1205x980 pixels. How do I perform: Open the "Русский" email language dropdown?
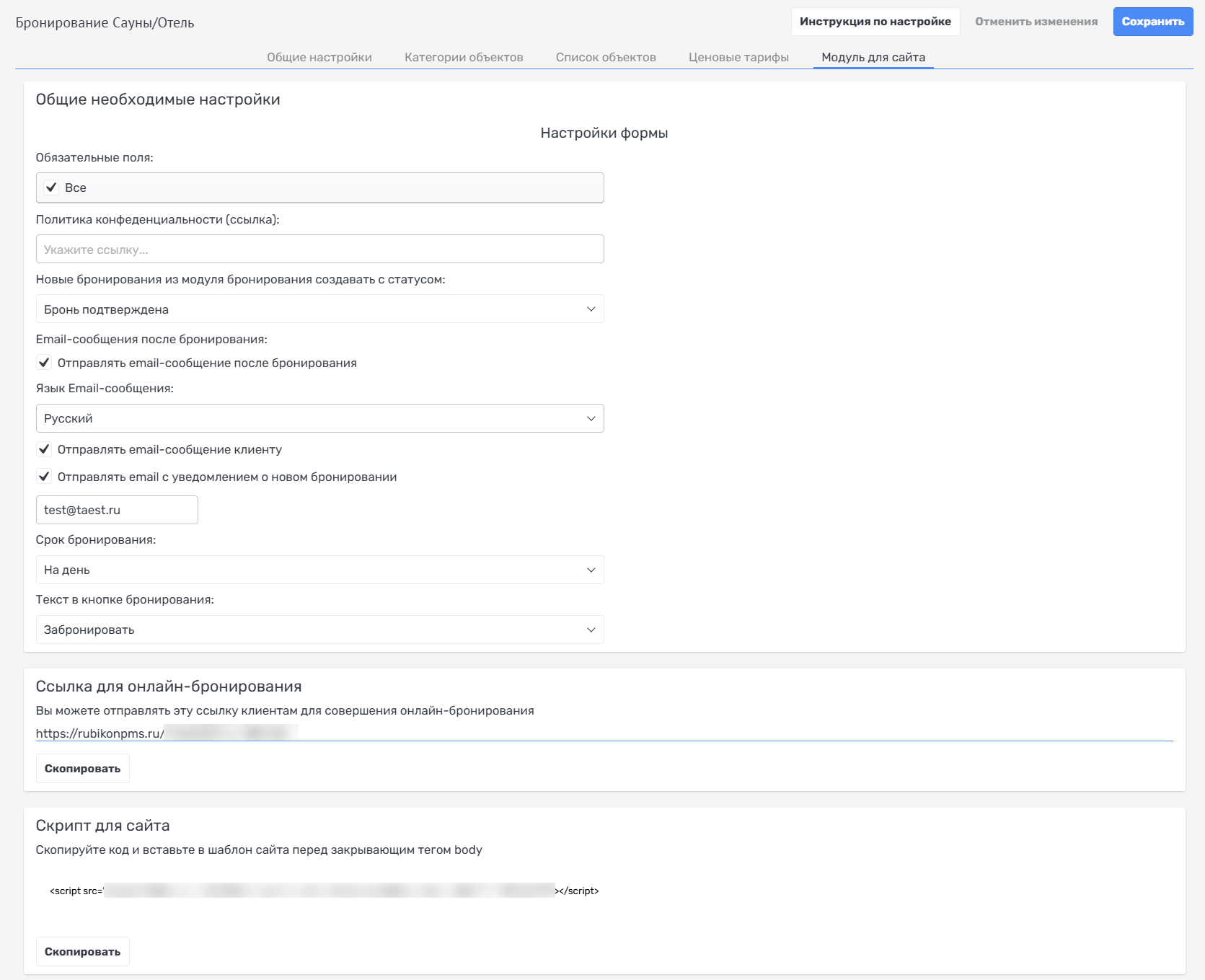point(319,418)
